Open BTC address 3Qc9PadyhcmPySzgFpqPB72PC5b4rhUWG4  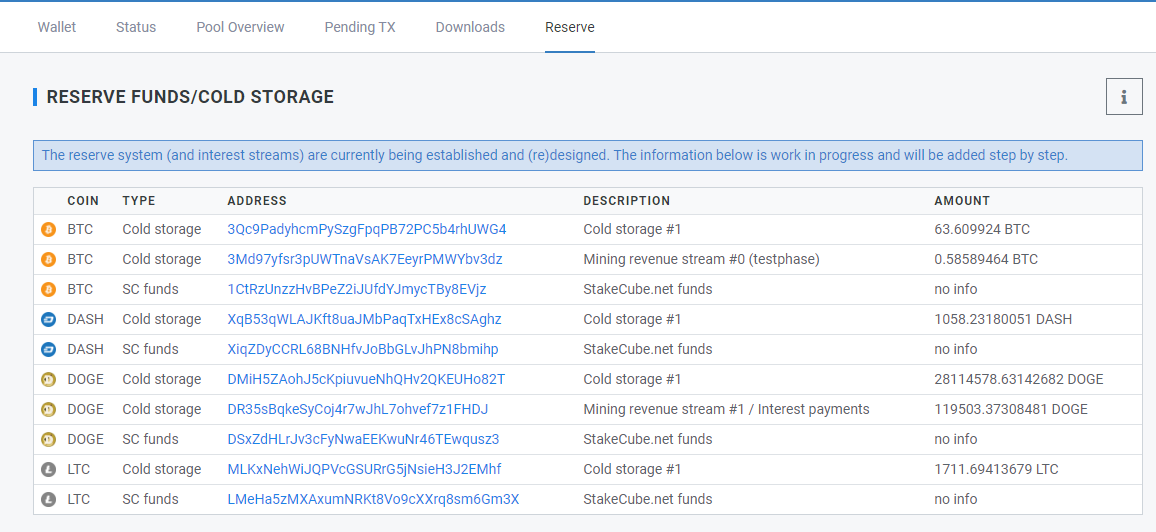pos(367,229)
